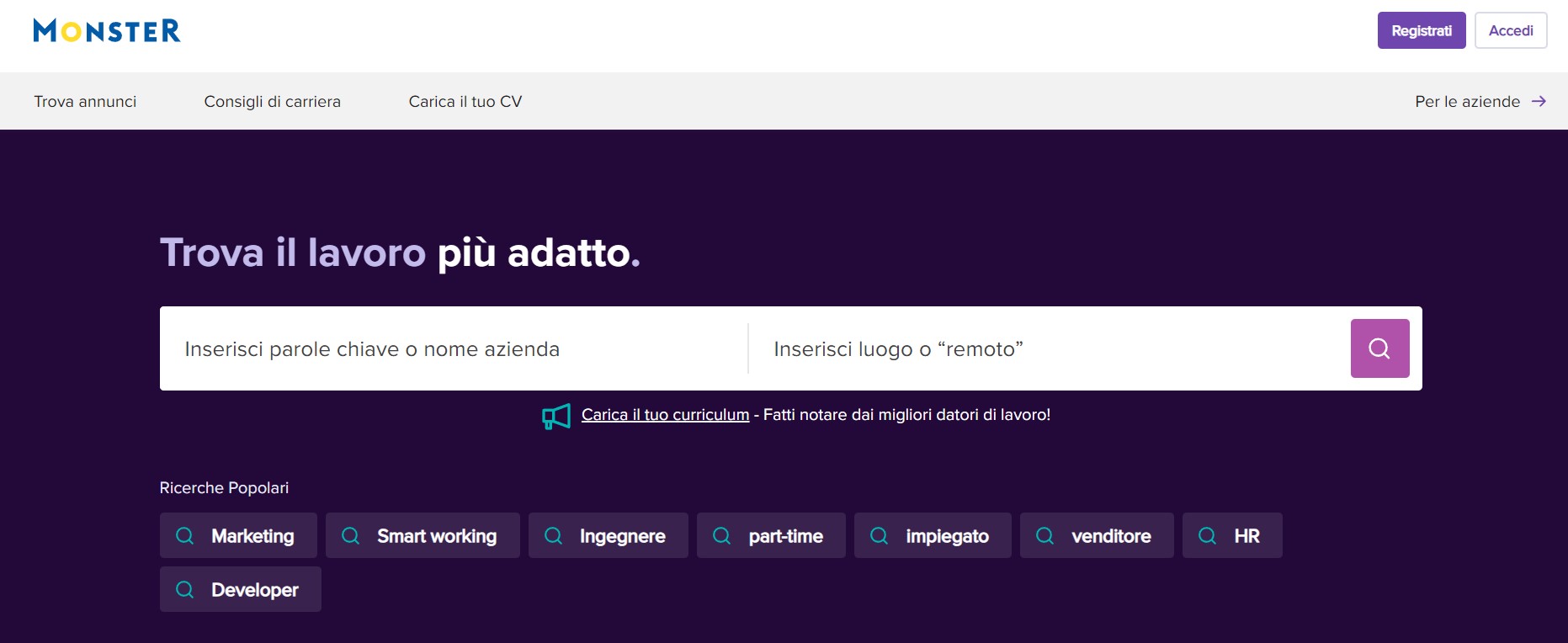Click the search icon on Developer chip
The image size is (1568, 643).
pos(184,590)
